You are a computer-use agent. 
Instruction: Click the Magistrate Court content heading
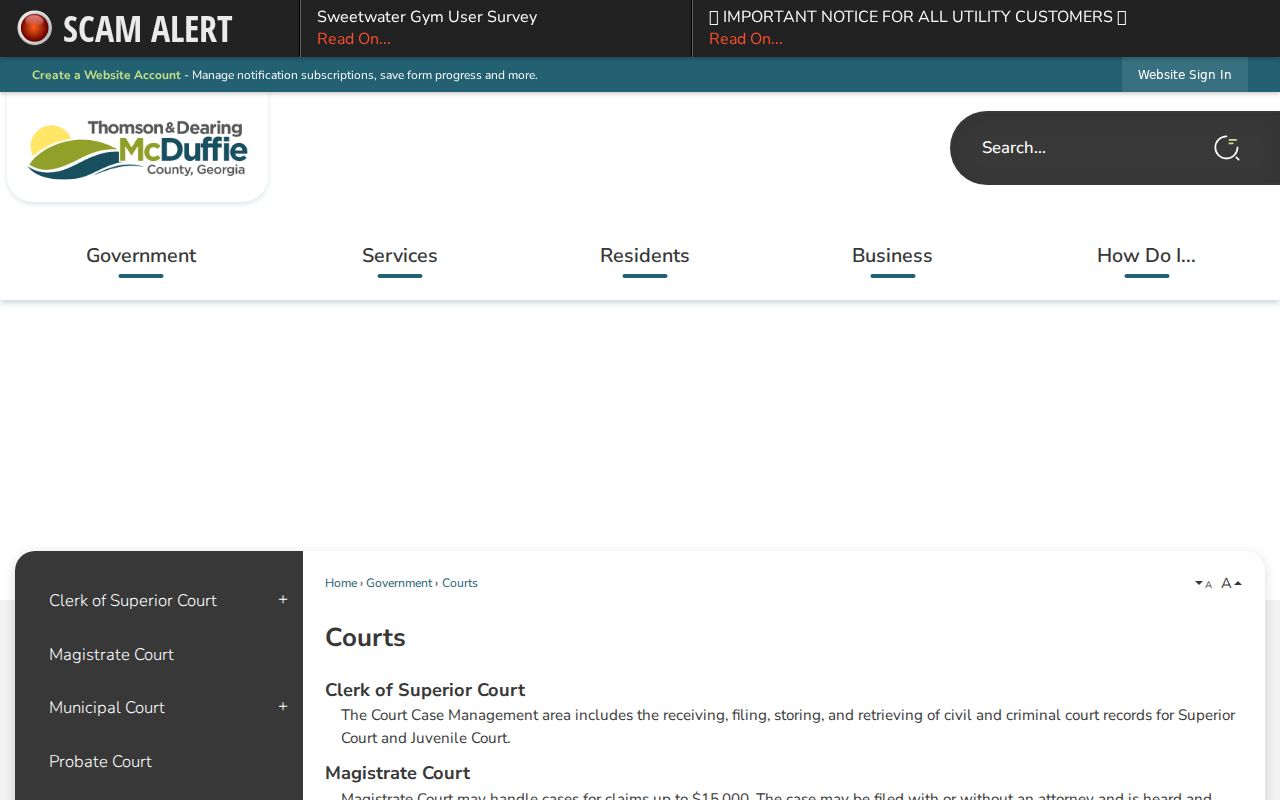coord(397,773)
